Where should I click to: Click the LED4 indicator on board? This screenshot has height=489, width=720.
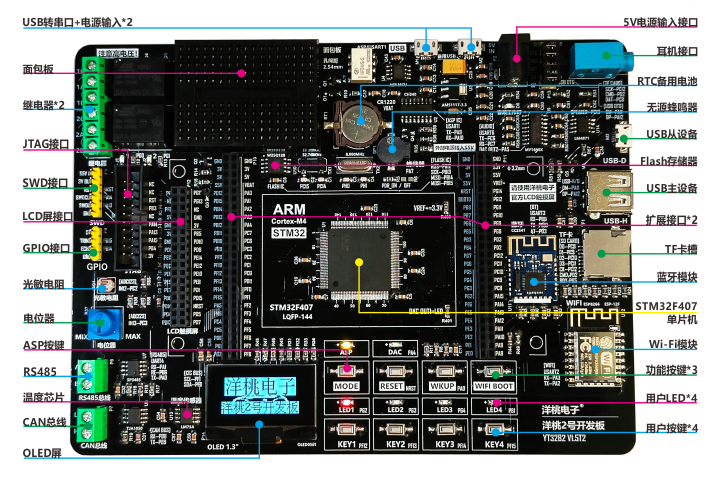click(x=494, y=402)
